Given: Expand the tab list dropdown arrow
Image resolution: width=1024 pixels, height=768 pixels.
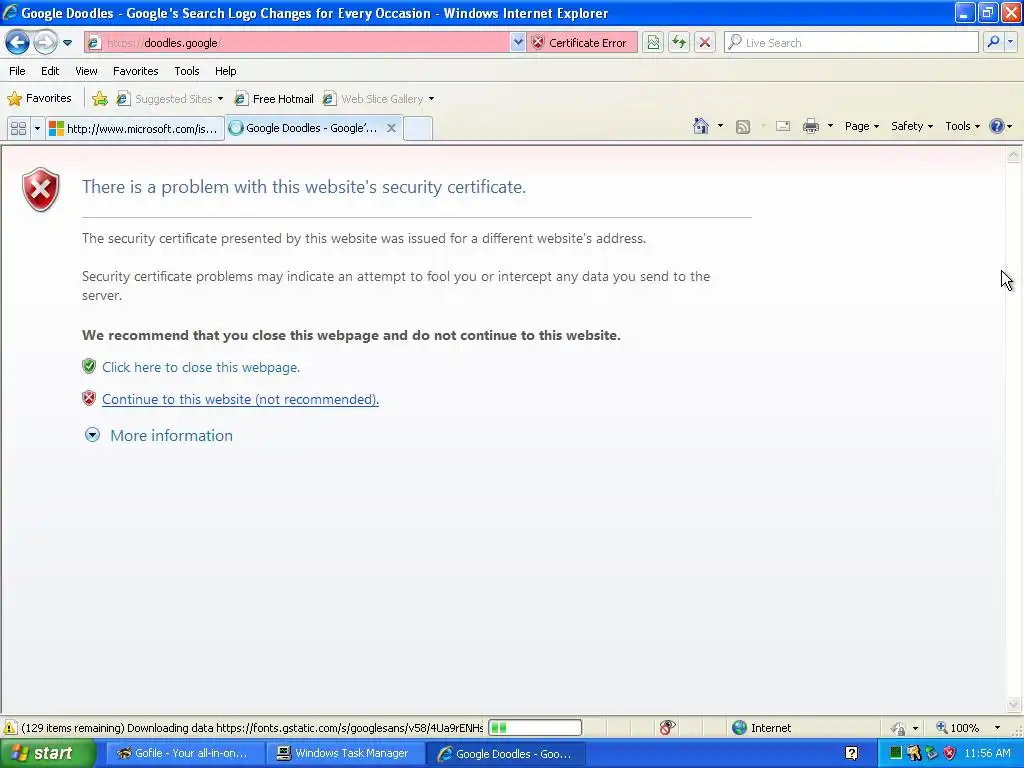Looking at the screenshot, I should [x=37, y=128].
